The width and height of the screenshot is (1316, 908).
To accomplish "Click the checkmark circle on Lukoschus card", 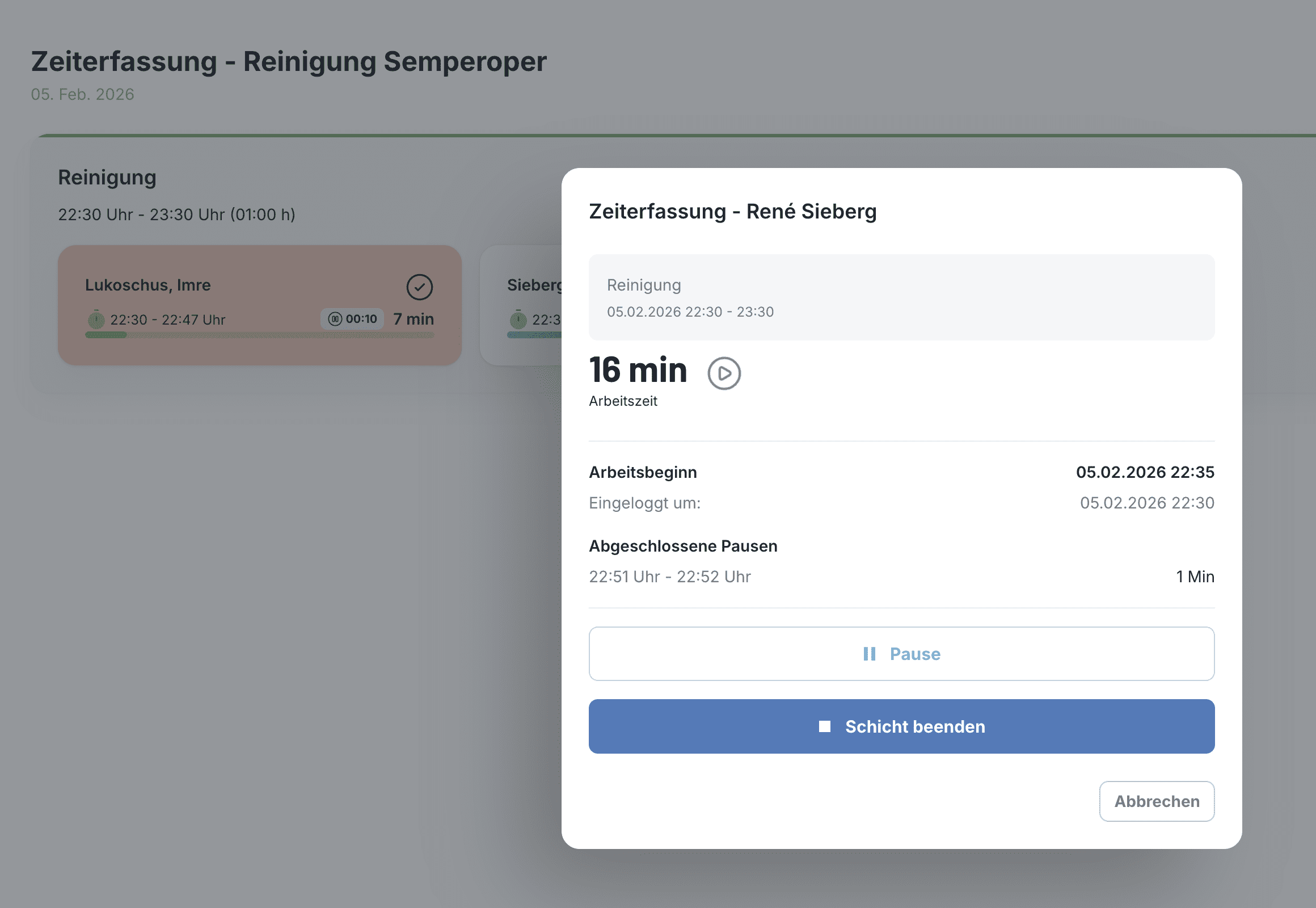I will tap(419, 287).
